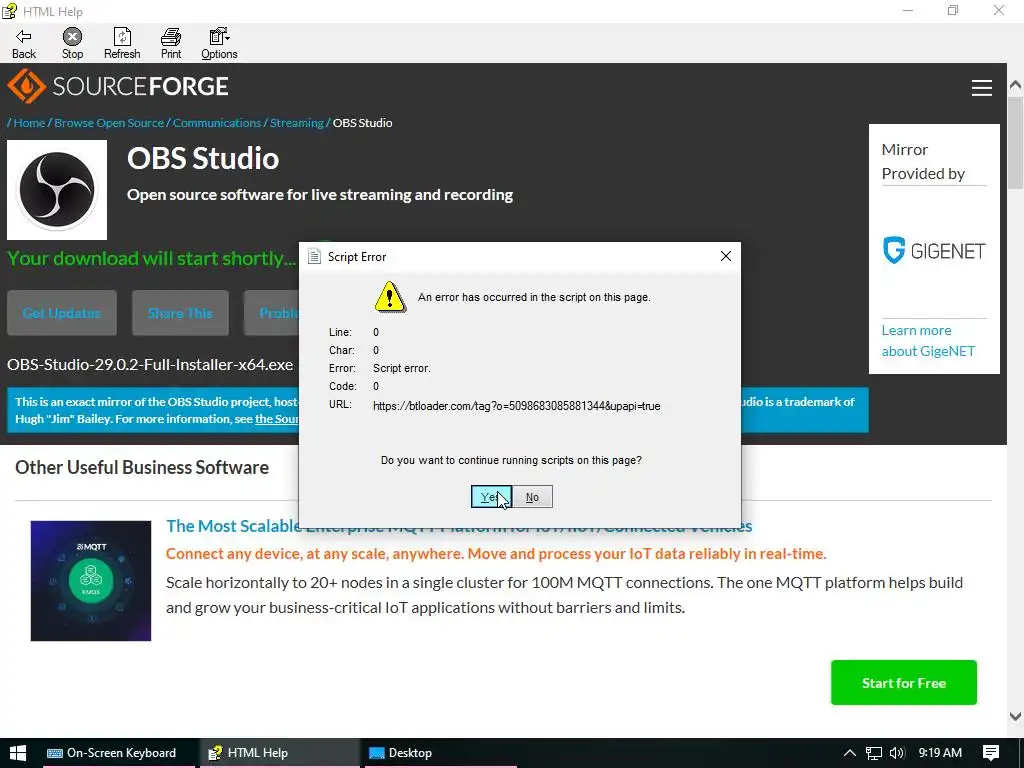Screen dimensions: 1024x768
Task: Click the Stop toolbar icon
Action: click(x=72, y=44)
